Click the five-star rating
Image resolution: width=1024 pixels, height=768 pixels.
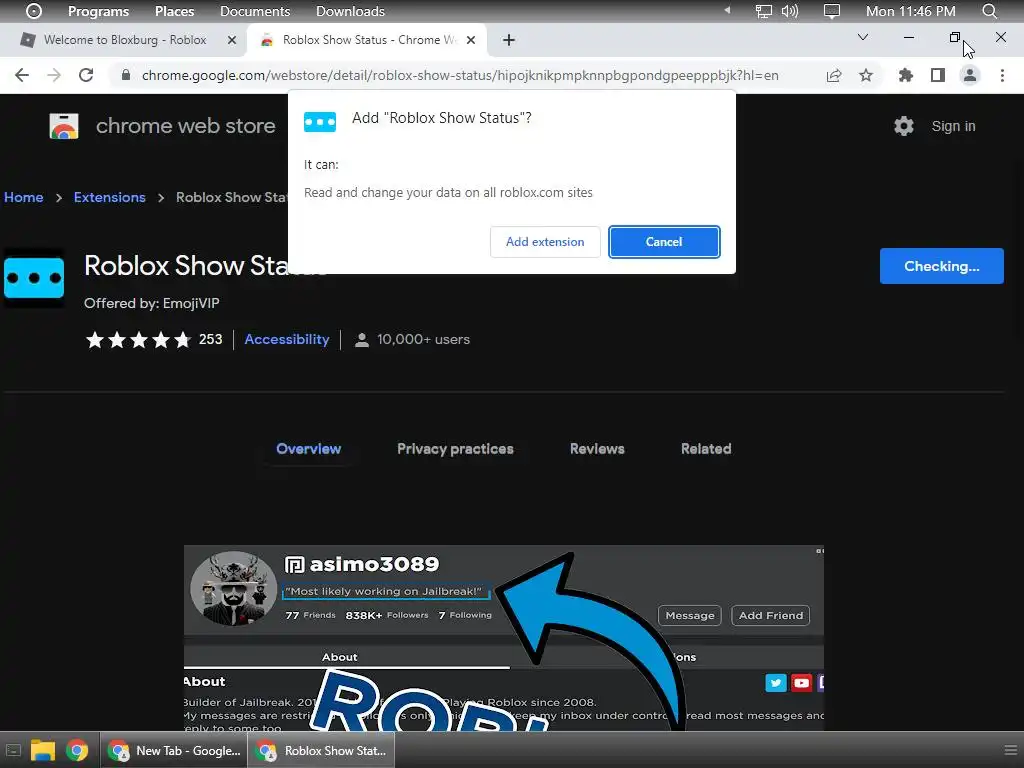(x=138, y=340)
